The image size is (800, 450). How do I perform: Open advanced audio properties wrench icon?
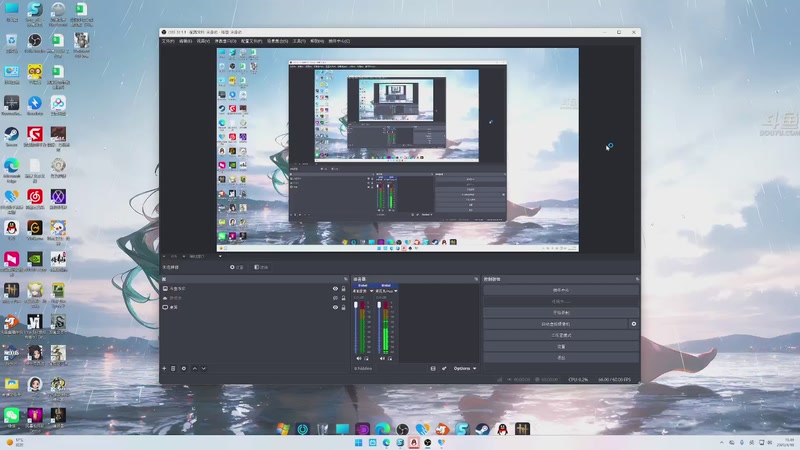point(444,368)
